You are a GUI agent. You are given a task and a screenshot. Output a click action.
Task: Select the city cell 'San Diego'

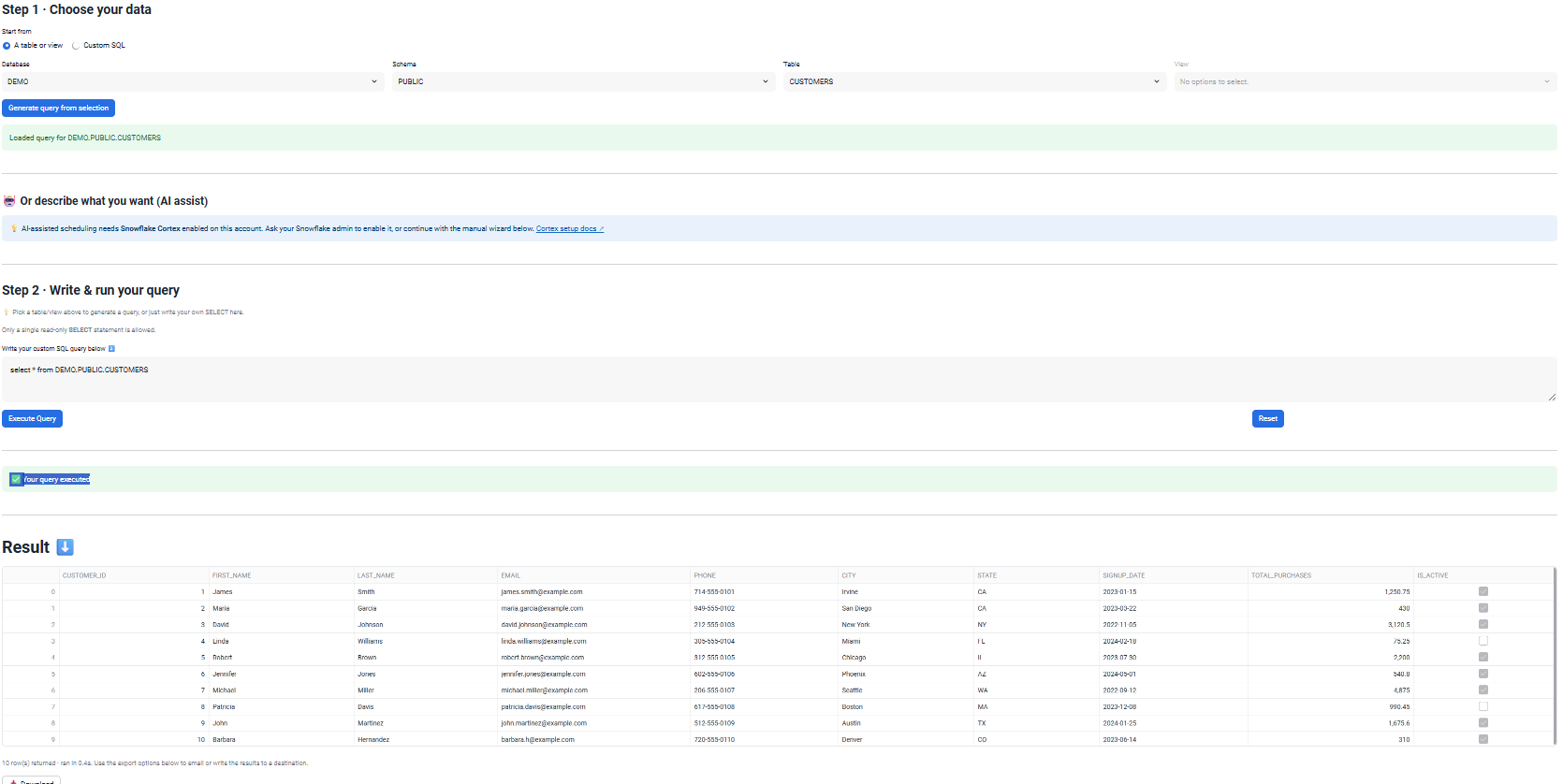click(x=906, y=608)
